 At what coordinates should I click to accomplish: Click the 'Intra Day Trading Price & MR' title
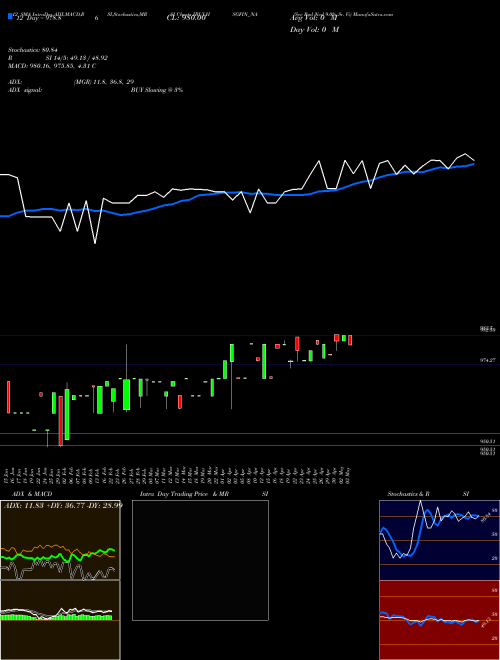[x=184, y=494]
